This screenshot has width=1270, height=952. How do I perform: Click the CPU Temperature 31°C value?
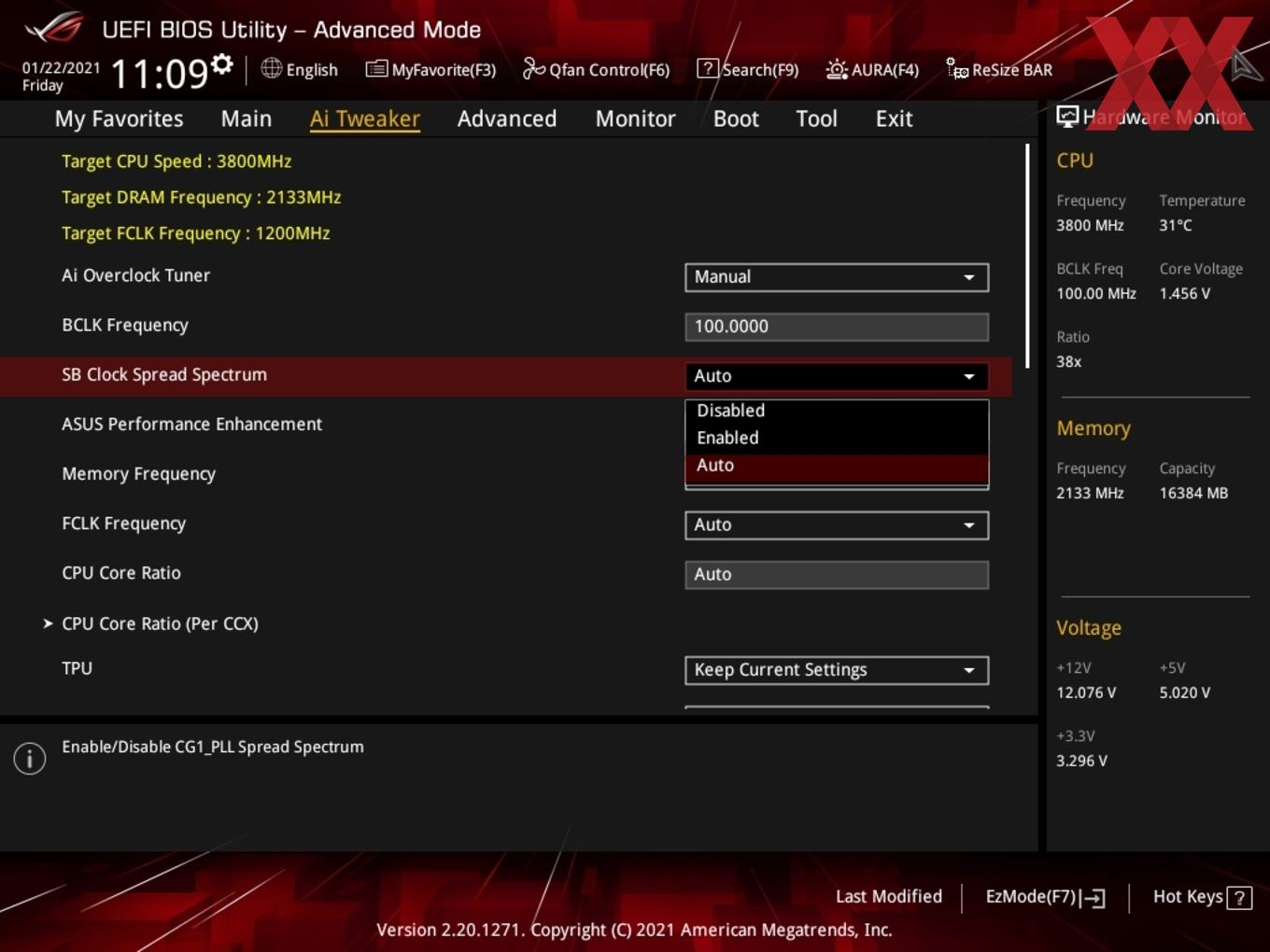tap(1176, 225)
